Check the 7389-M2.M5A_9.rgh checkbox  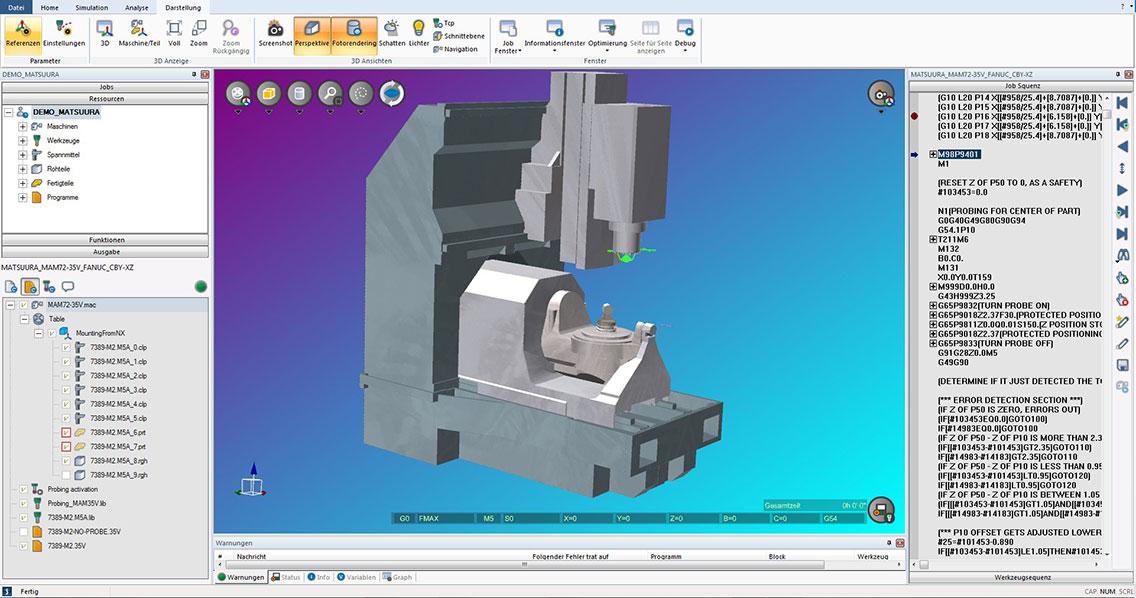pyautogui.click(x=66, y=475)
